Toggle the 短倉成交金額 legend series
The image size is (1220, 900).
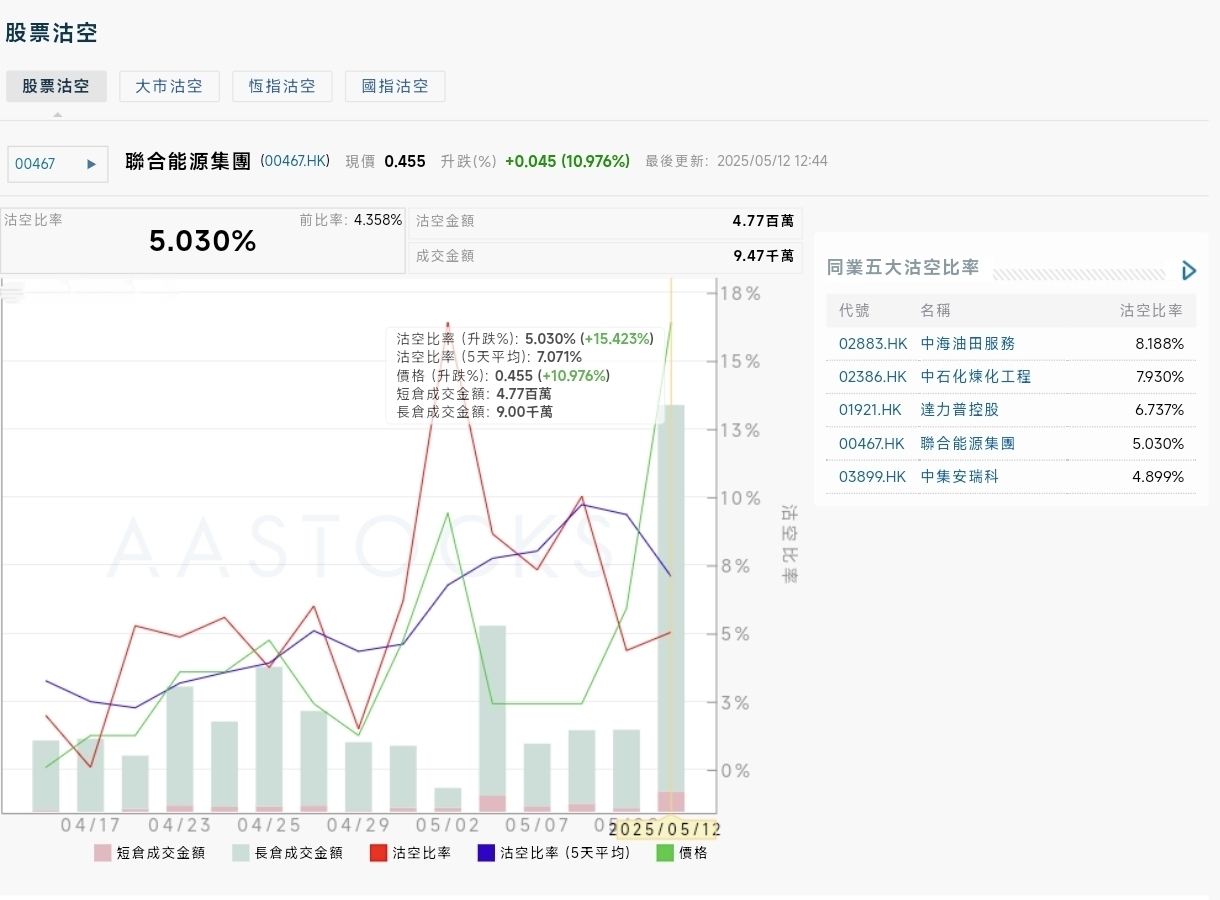point(150,853)
